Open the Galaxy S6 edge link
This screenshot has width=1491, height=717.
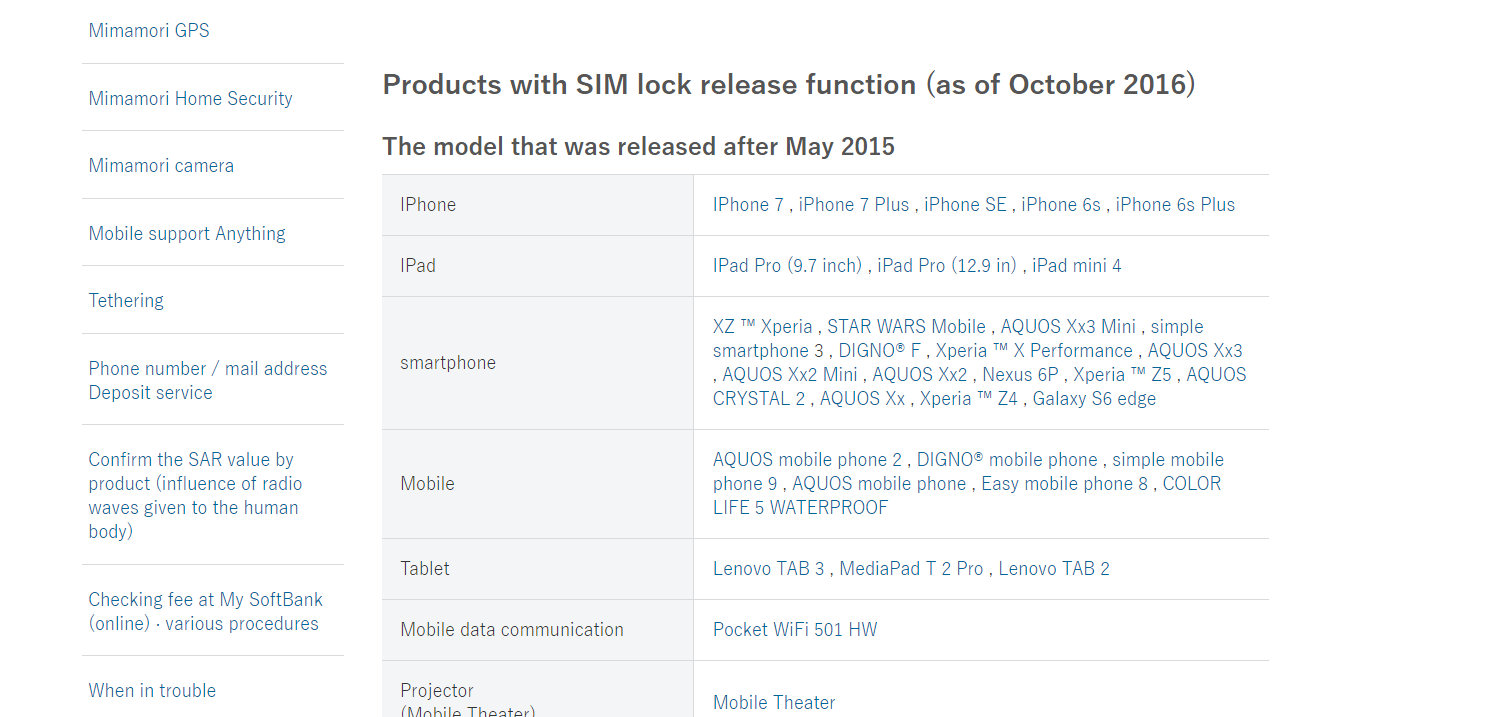[x=1094, y=399]
